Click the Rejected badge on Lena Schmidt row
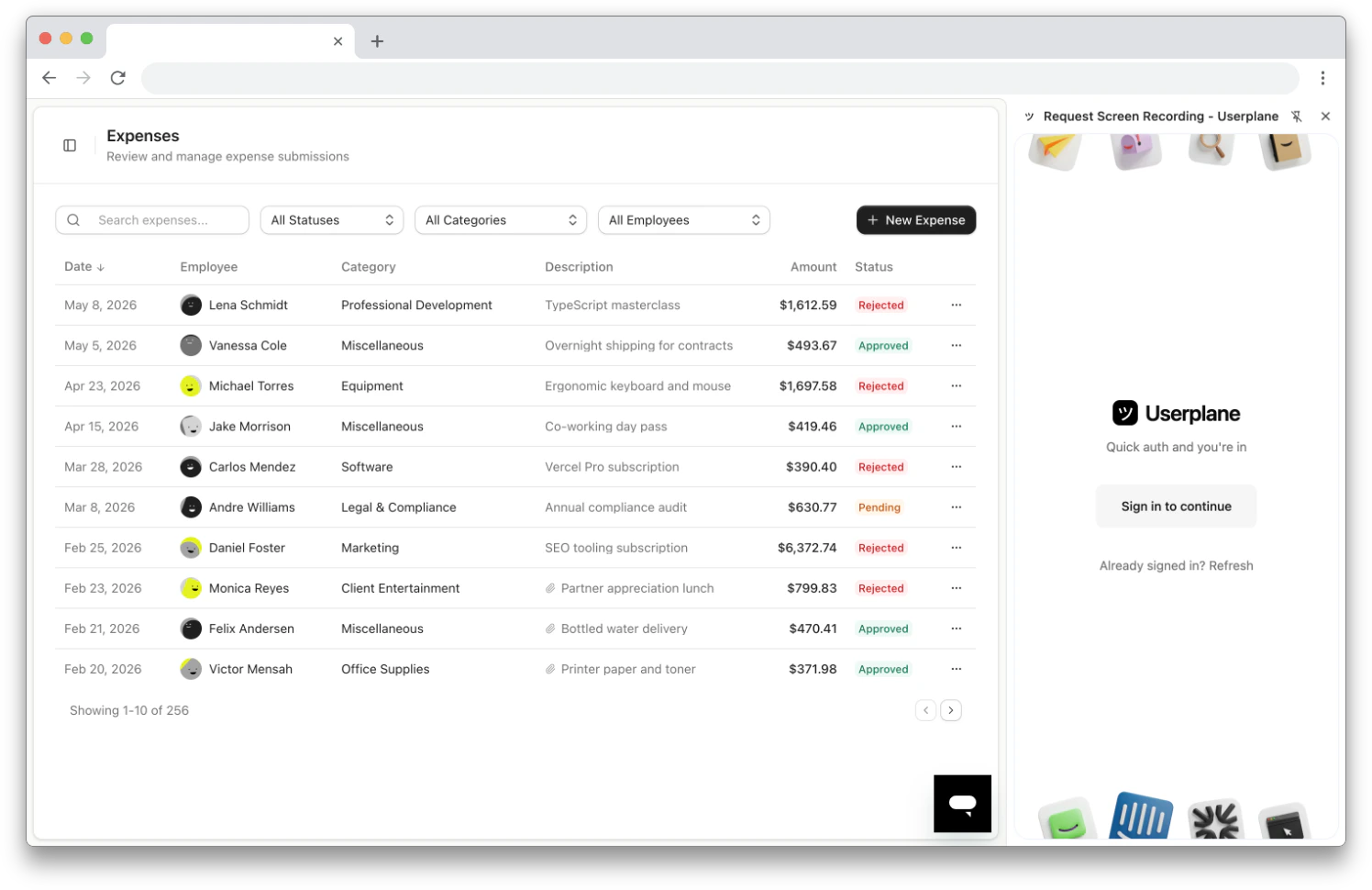 click(881, 306)
